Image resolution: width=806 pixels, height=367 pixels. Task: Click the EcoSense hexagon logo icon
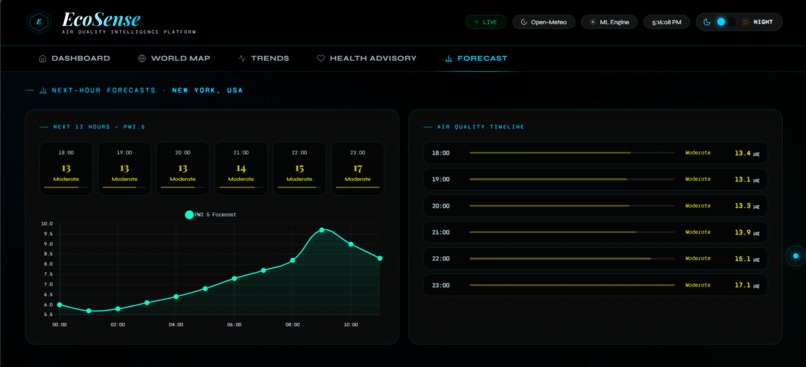pyautogui.click(x=39, y=22)
